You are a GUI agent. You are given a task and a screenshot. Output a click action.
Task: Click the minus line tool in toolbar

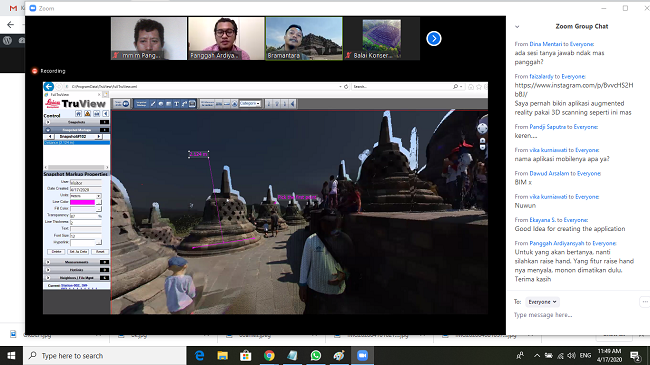point(227,104)
